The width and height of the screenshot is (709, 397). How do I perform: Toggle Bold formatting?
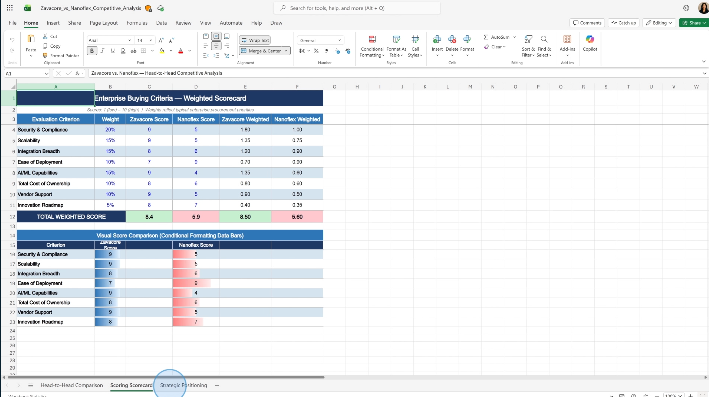(x=92, y=51)
